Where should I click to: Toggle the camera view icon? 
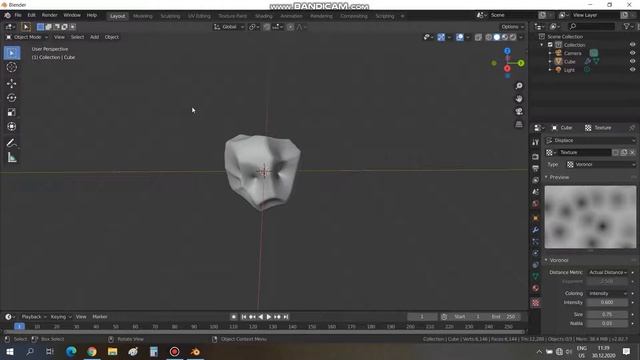519,111
